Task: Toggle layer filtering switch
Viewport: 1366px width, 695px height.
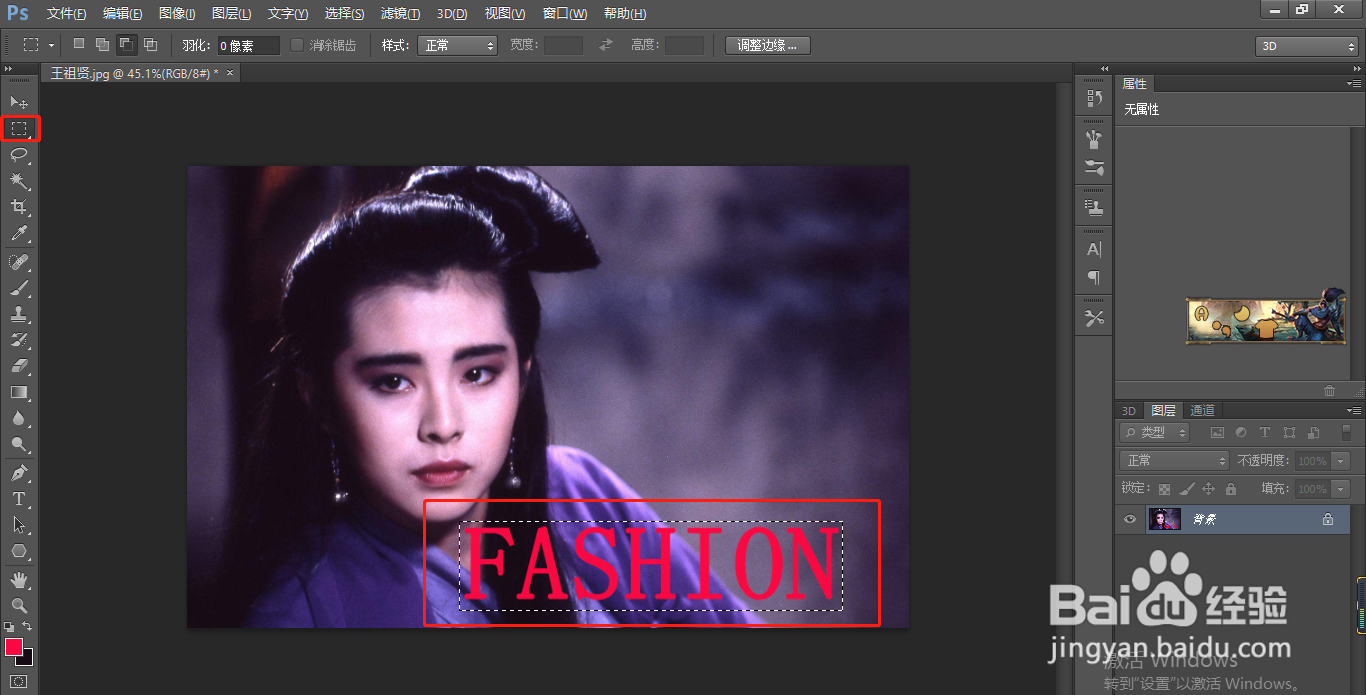Action: [x=1346, y=432]
